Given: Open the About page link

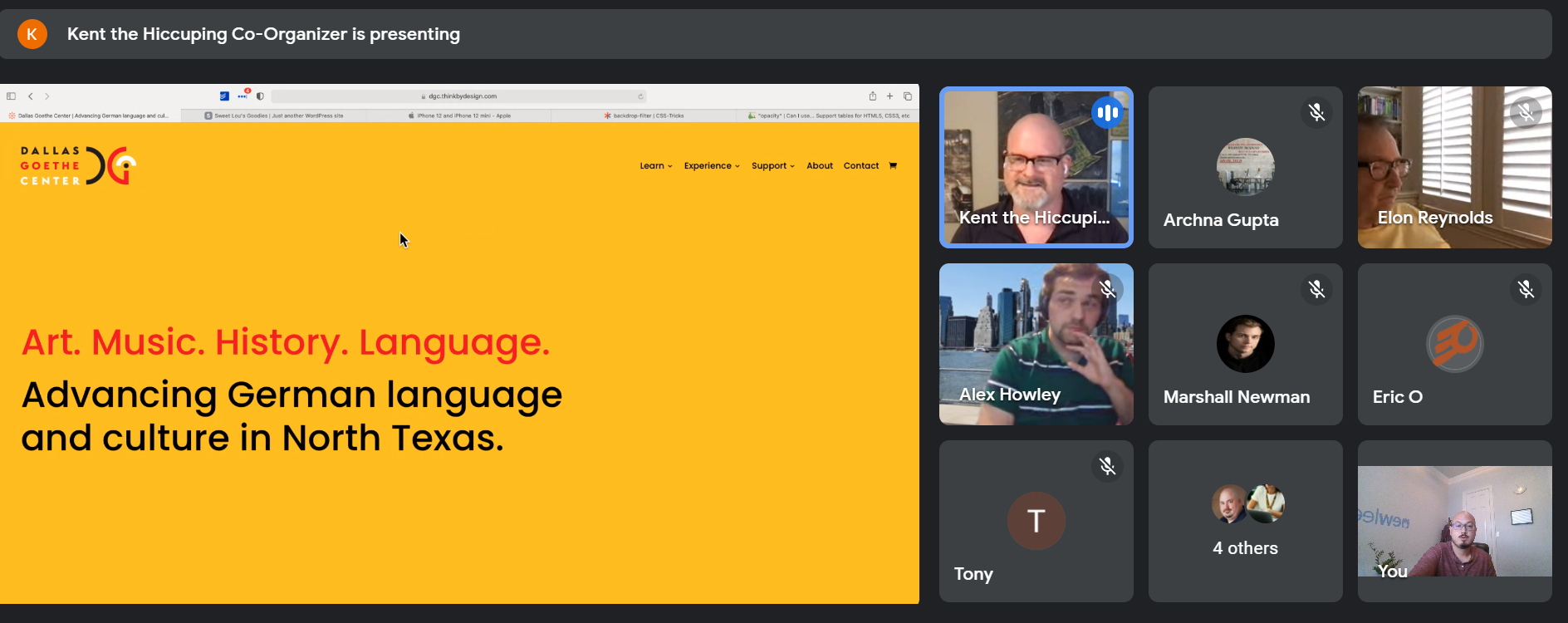Looking at the screenshot, I should point(820,166).
